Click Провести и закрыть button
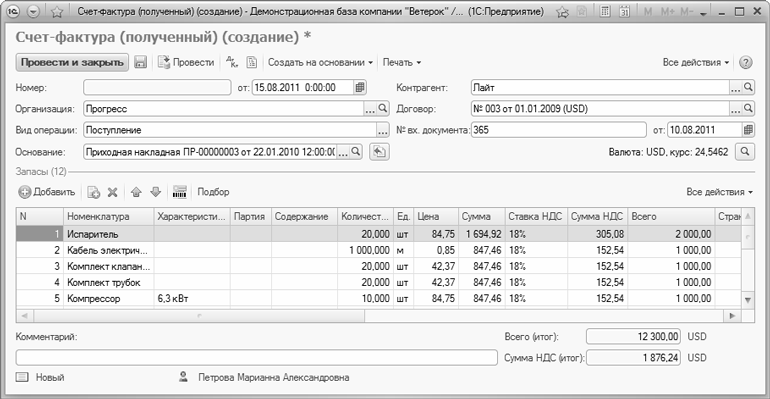This screenshot has width=770, height=399. [72, 62]
